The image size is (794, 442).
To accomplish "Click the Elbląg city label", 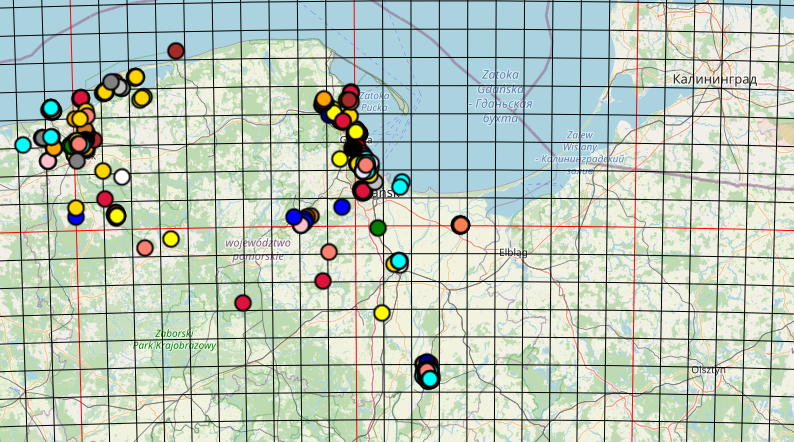I will click(x=513, y=253).
